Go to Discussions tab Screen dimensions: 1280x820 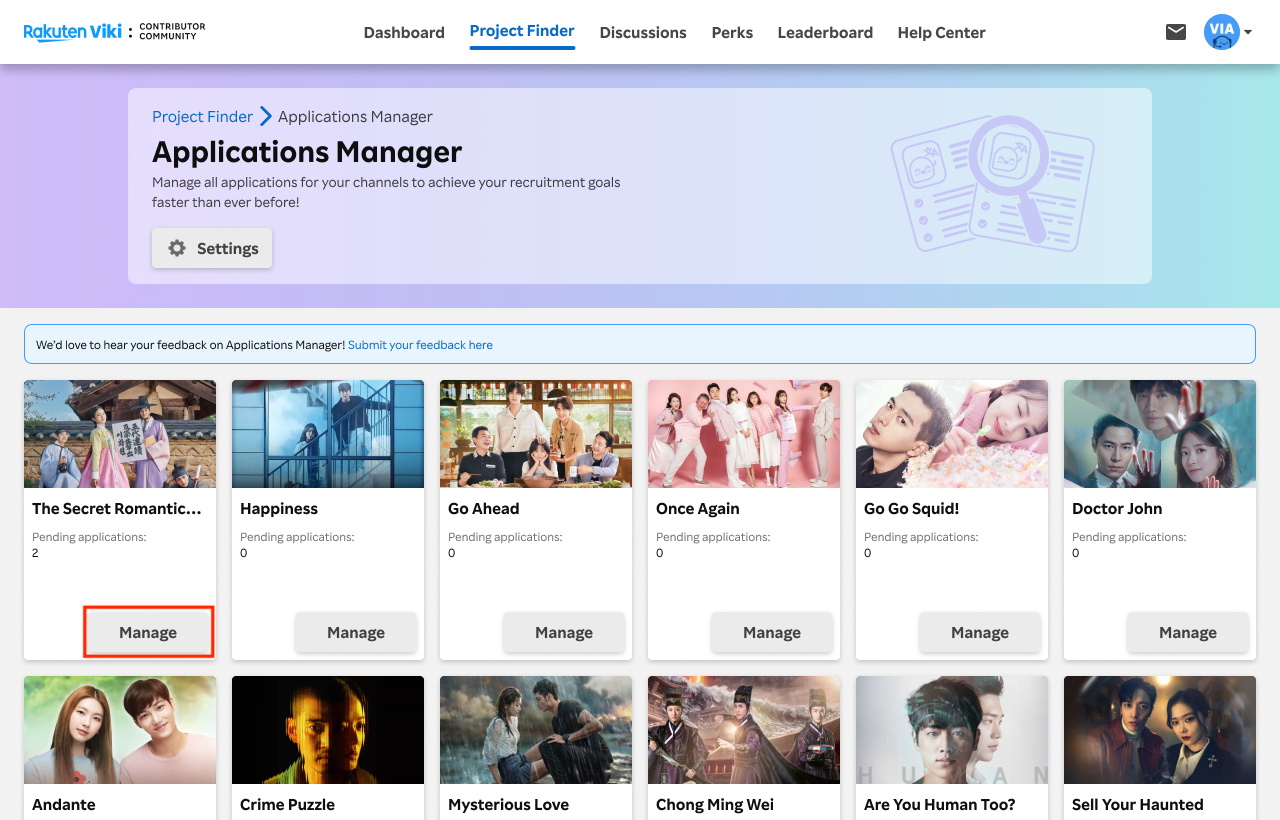click(x=643, y=32)
